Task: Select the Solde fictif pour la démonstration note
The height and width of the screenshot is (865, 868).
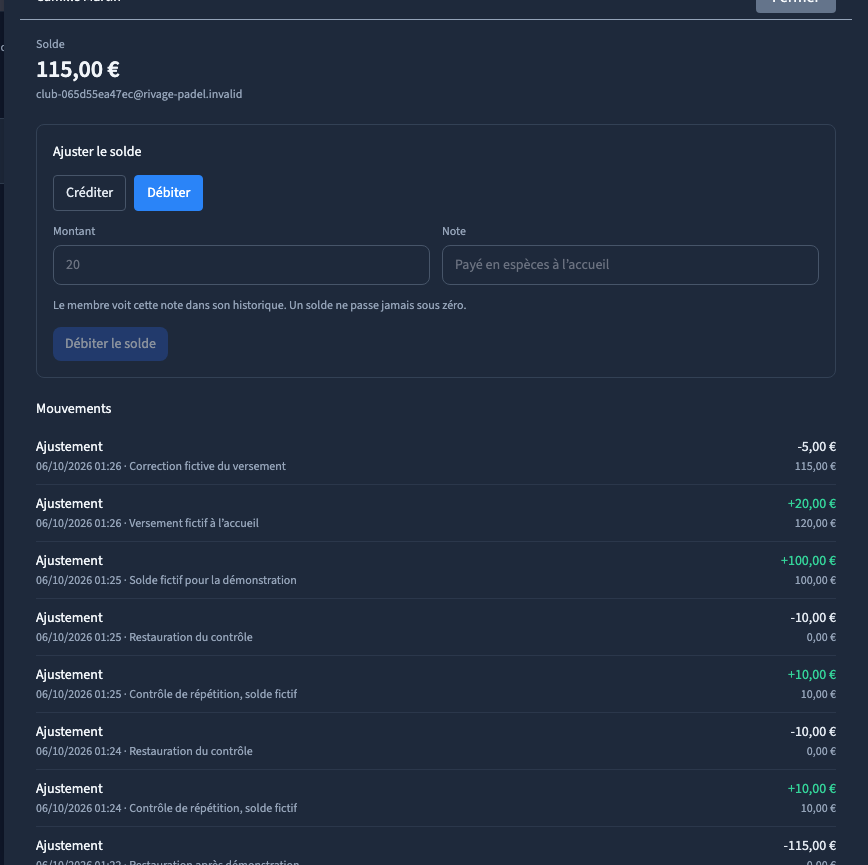Action: click(x=213, y=580)
